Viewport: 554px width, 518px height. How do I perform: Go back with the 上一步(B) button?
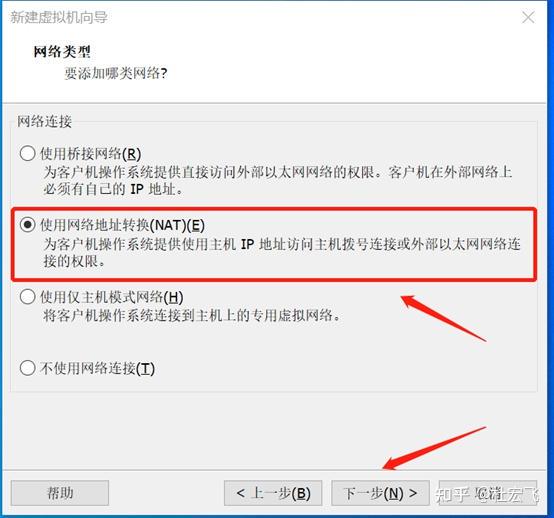click(x=273, y=493)
